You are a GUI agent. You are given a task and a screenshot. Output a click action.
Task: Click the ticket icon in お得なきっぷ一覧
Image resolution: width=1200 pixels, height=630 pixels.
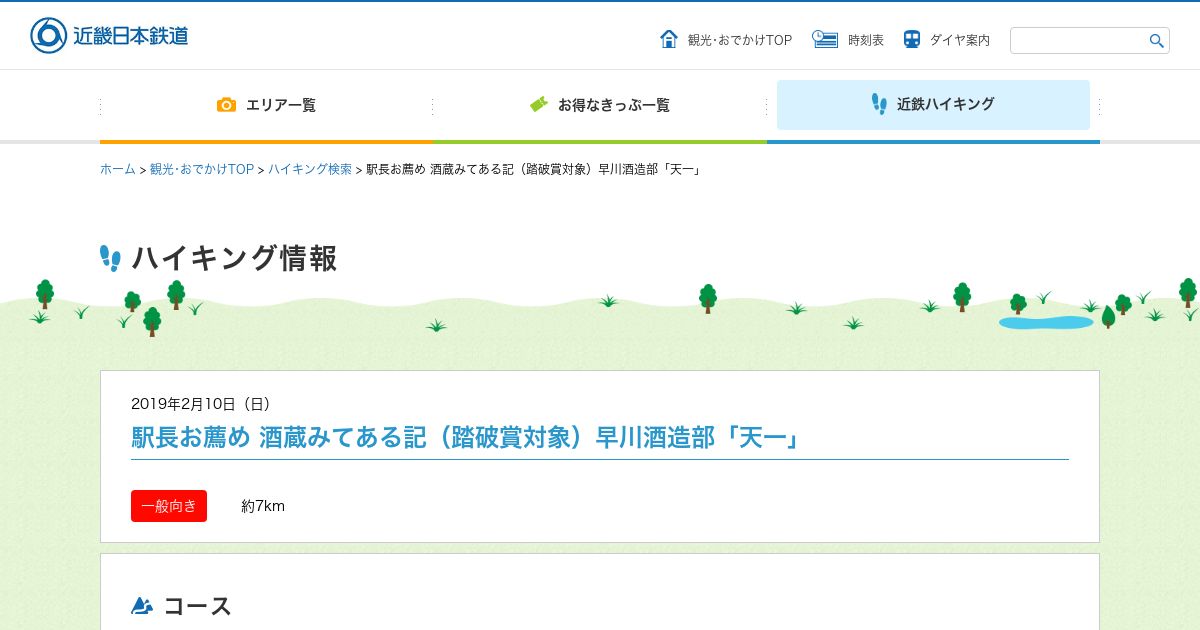(x=539, y=104)
